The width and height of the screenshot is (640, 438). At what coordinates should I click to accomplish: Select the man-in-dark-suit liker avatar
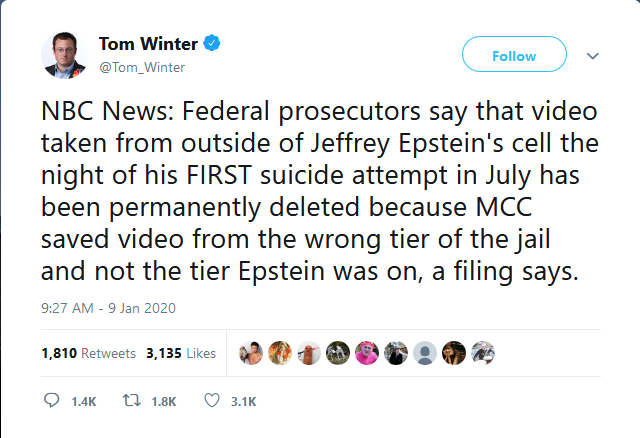(395, 353)
